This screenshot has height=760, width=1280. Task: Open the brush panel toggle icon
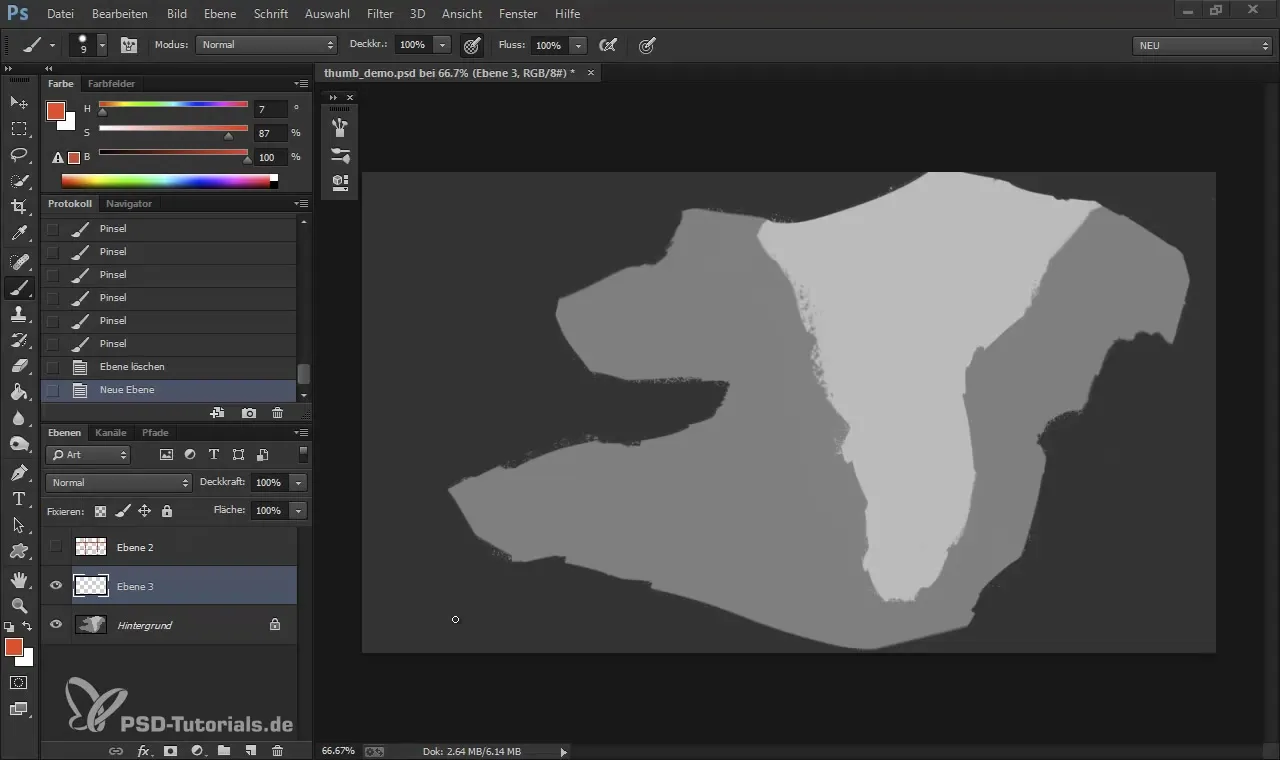tap(129, 45)
